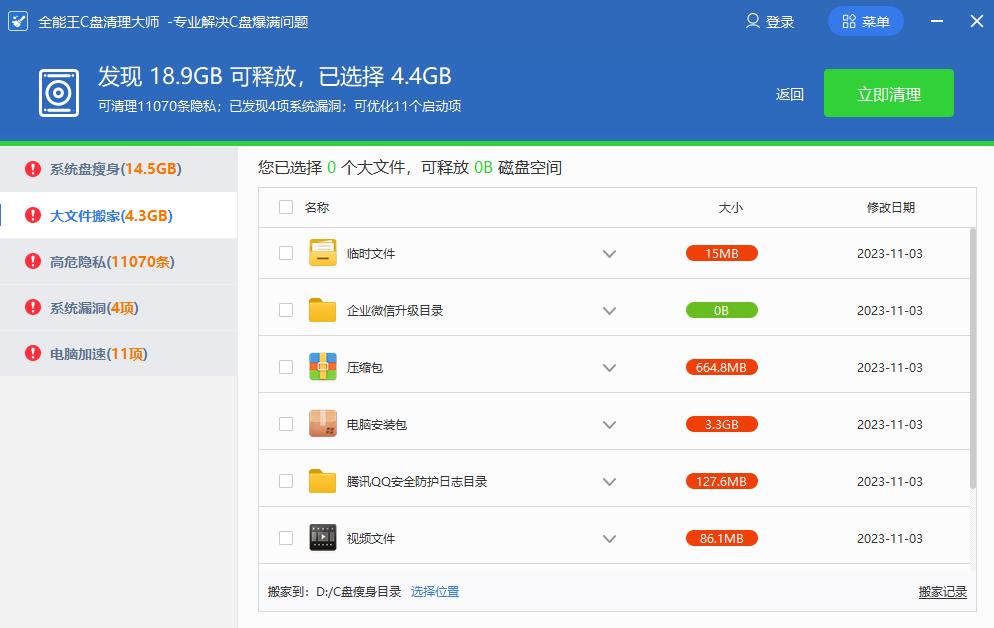Tick the 压缩包 row checkbox

pos(286,367)
